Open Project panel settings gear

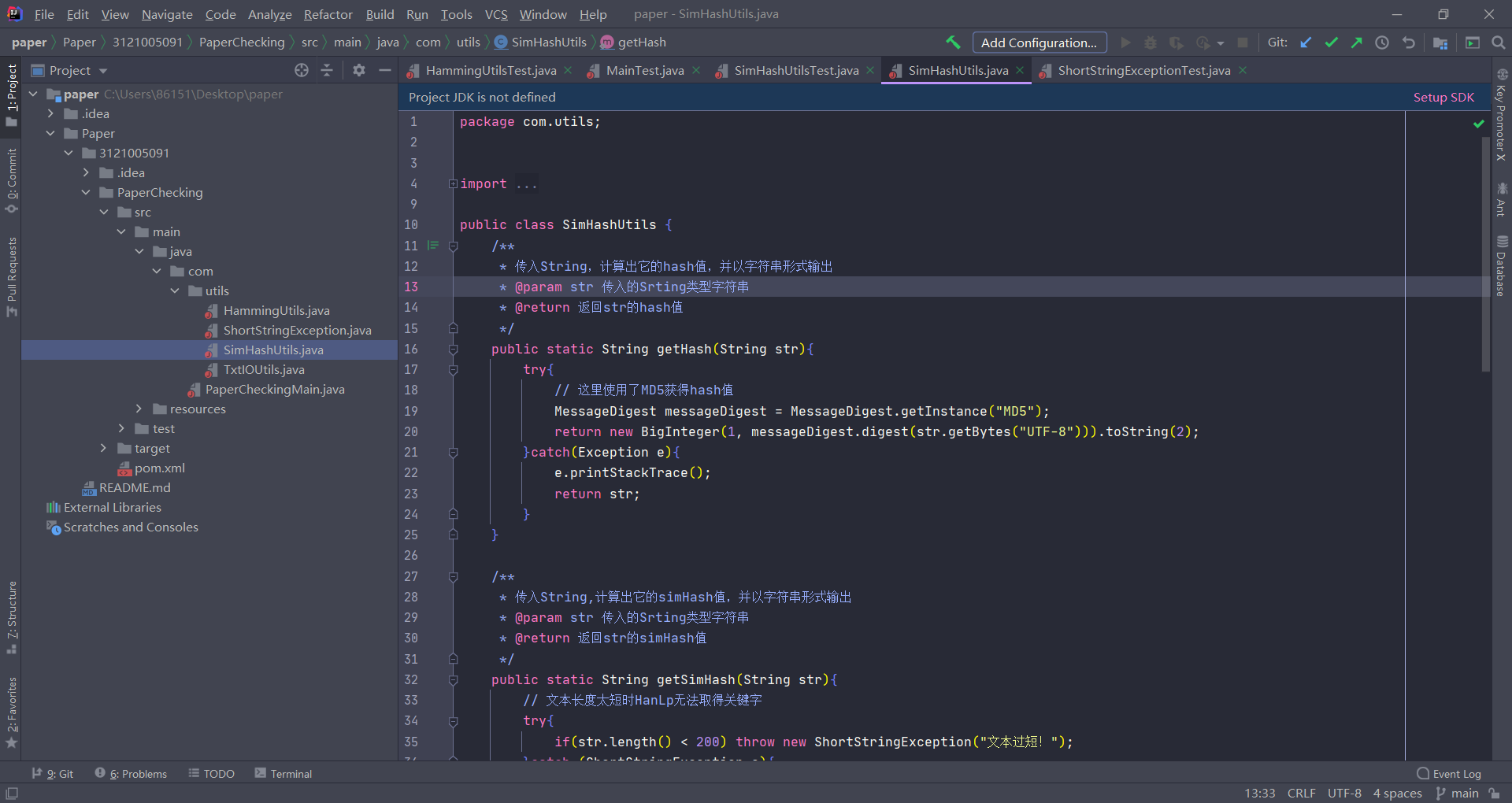(x=359, y=70)
